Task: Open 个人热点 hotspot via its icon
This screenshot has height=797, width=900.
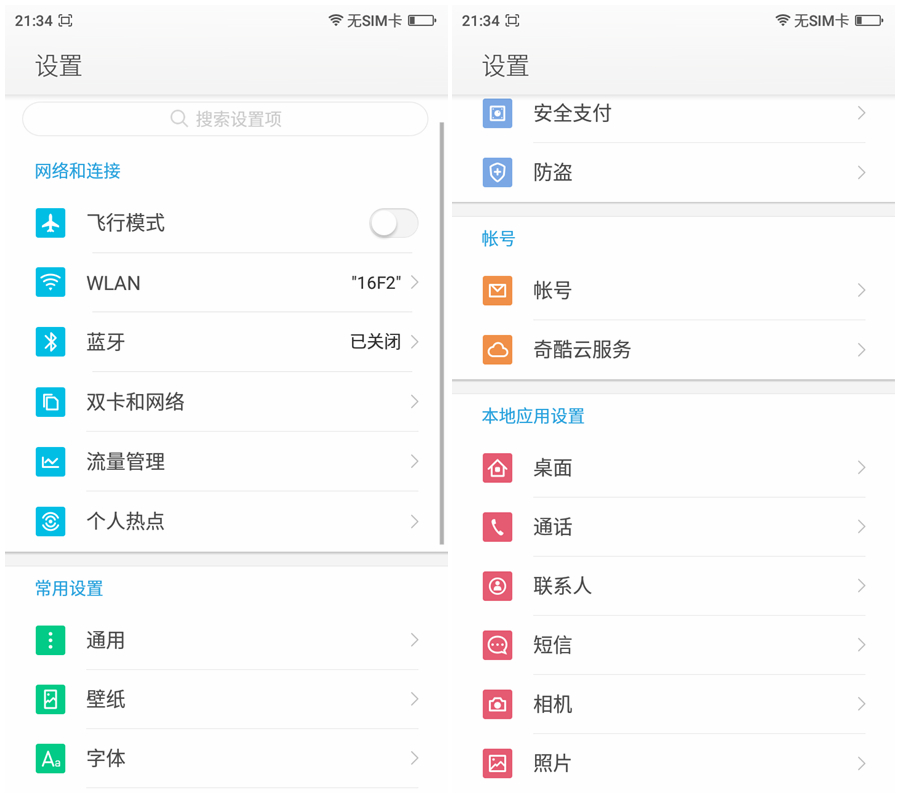Action: [x=50, y=521]
